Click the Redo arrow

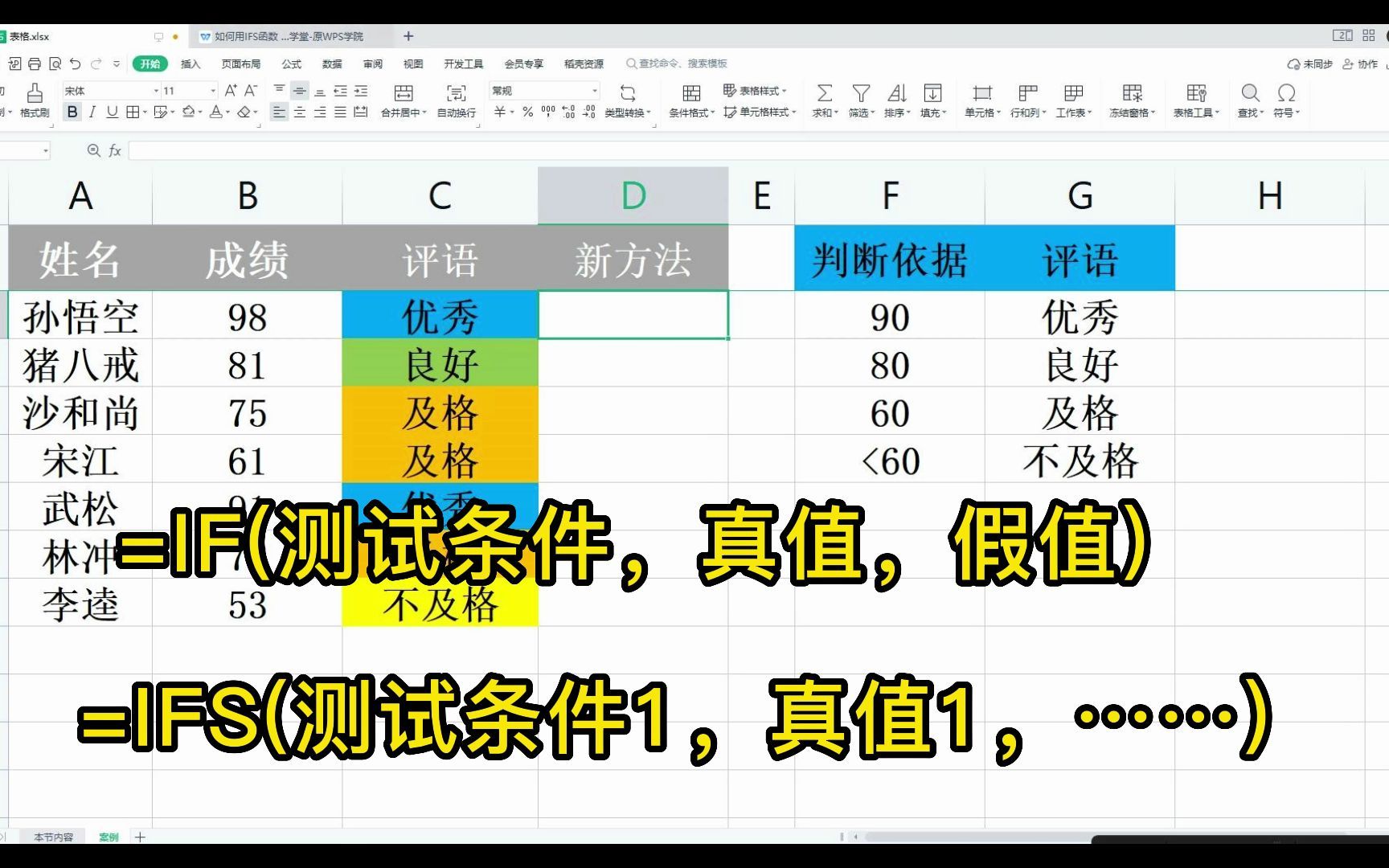click(96, 63)
